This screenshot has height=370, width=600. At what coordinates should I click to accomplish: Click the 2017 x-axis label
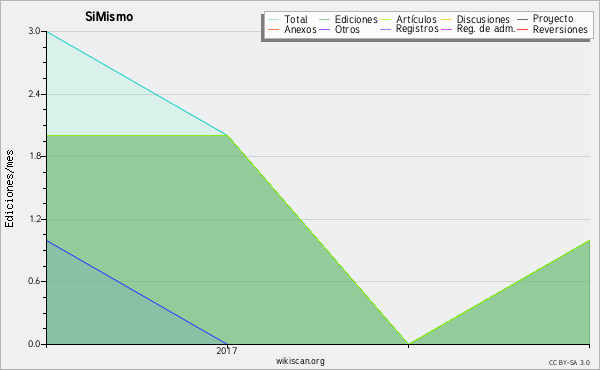[227, 350]
